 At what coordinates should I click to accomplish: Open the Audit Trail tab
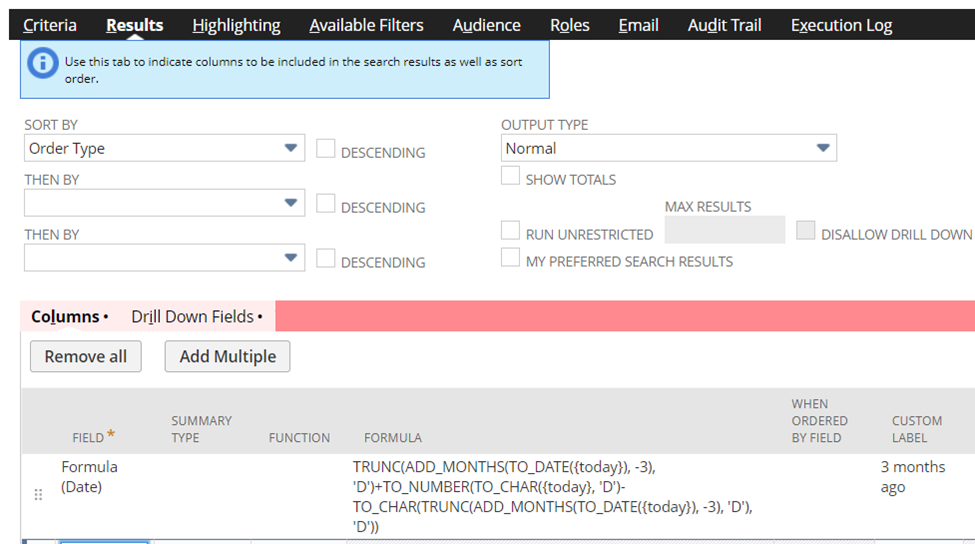click(724, 25)
